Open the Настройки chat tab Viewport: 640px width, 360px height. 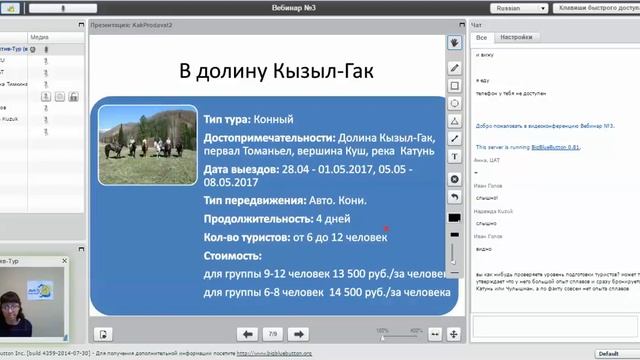[516, 37]
